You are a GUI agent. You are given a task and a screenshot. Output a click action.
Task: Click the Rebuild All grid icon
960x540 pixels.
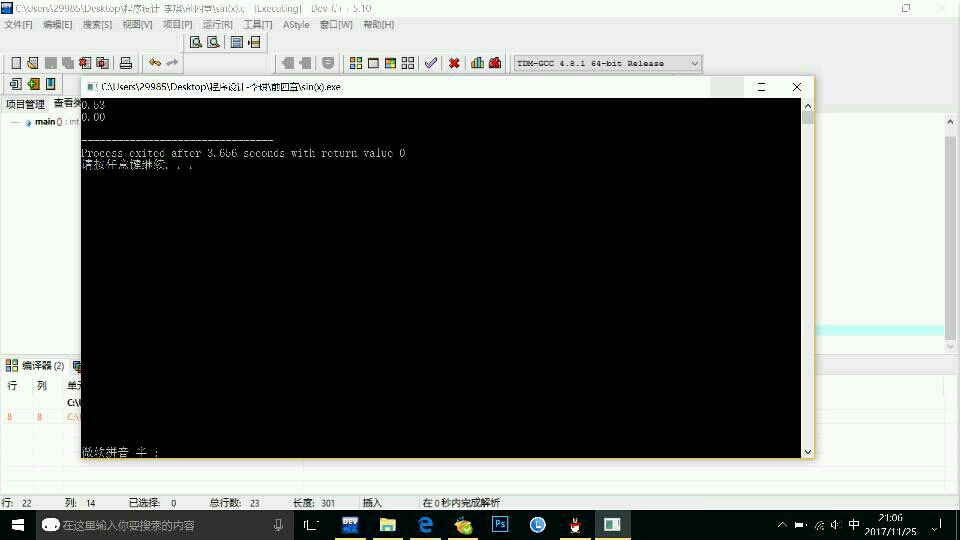click(408, 63)
